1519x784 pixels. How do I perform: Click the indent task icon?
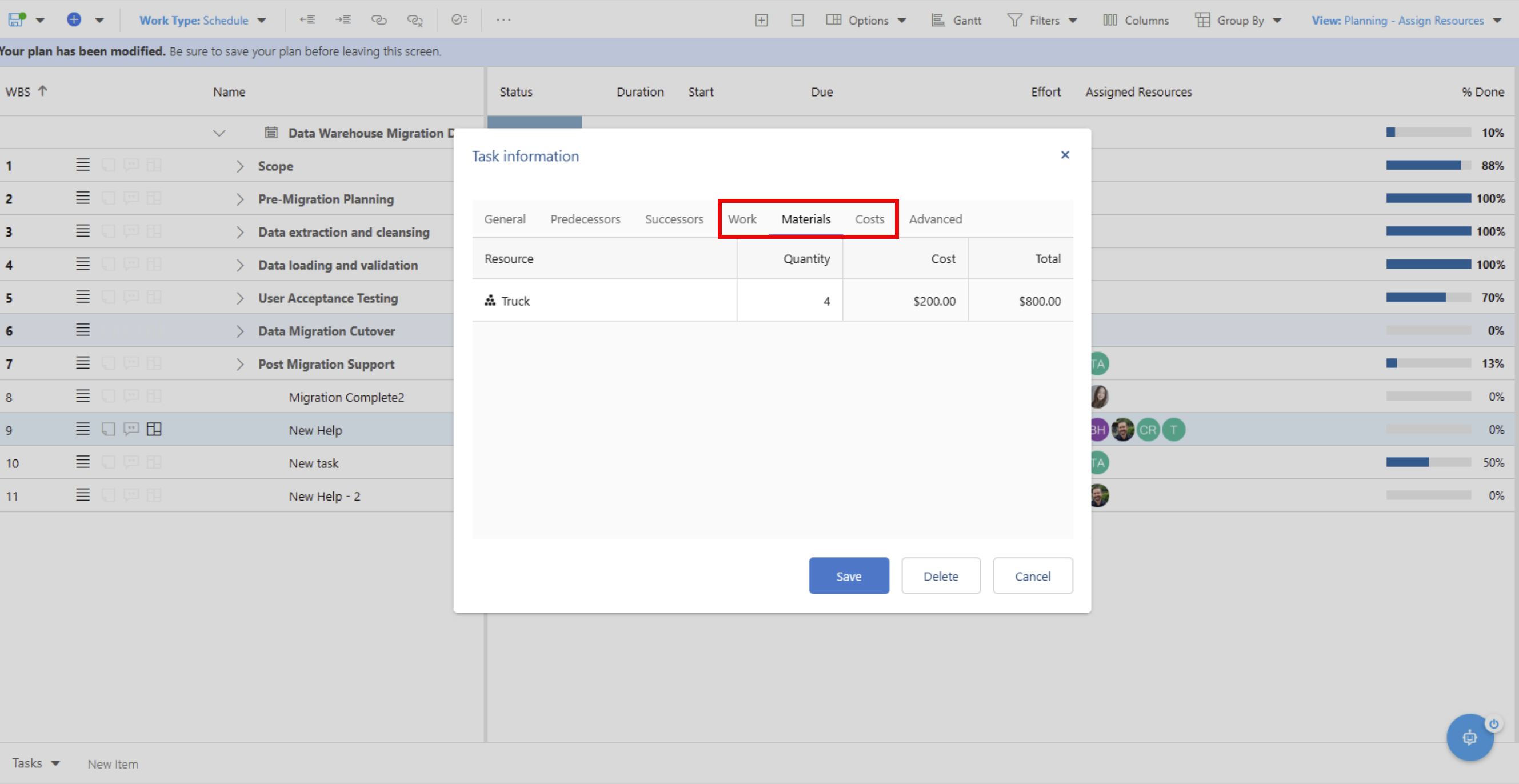(343, 19)
